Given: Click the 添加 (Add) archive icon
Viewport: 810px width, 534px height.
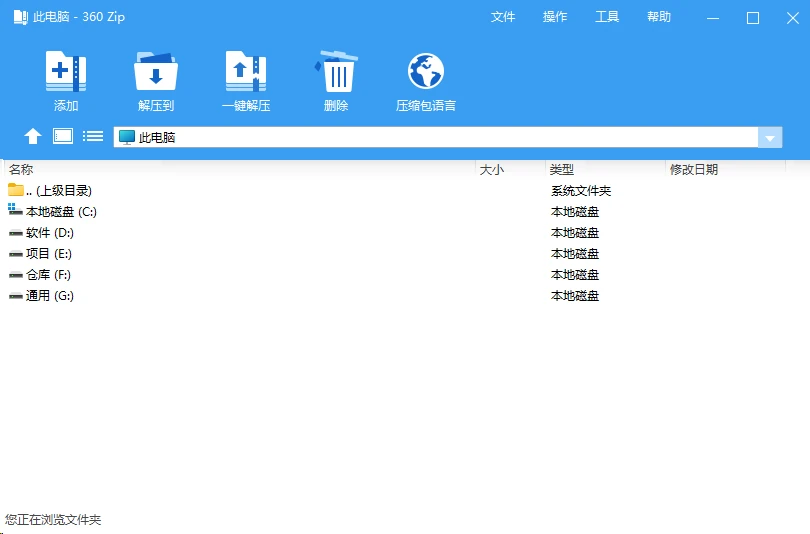Looking at the screenshot, I should click(x=66, y=71).
